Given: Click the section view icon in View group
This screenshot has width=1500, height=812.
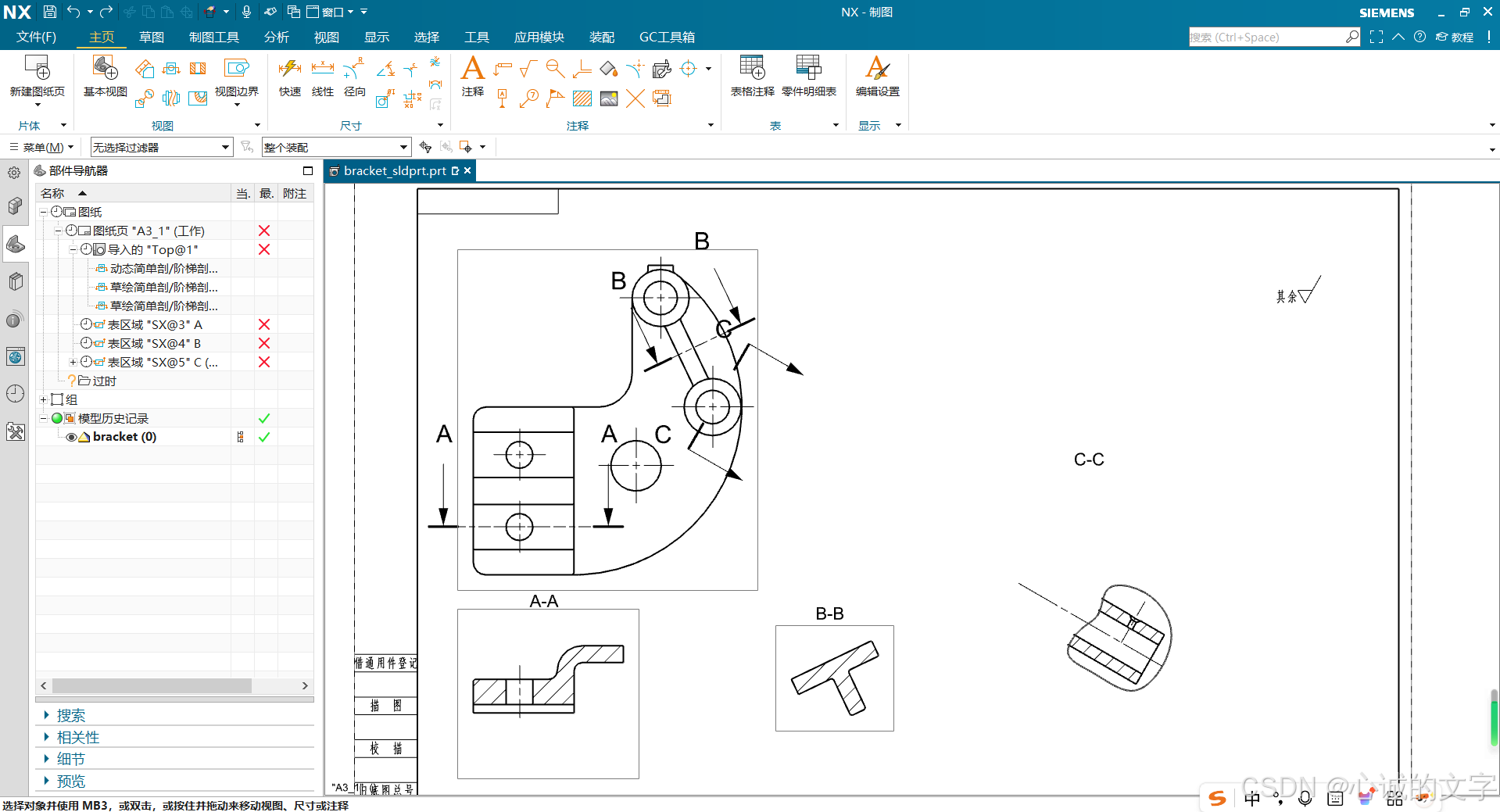Looking at the screenshot, I should [171, 69].
